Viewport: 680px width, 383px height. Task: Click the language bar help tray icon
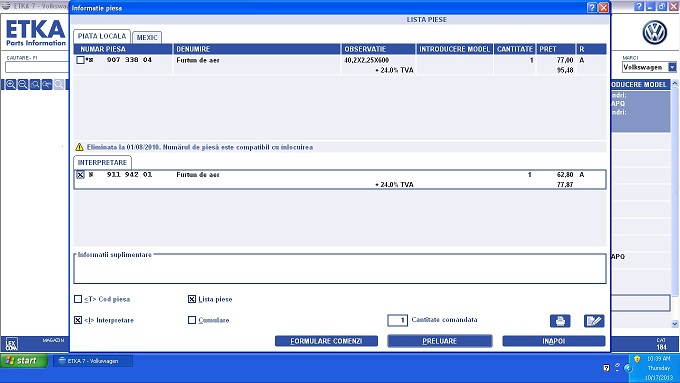pyautogui.click(x=606, y=368)
